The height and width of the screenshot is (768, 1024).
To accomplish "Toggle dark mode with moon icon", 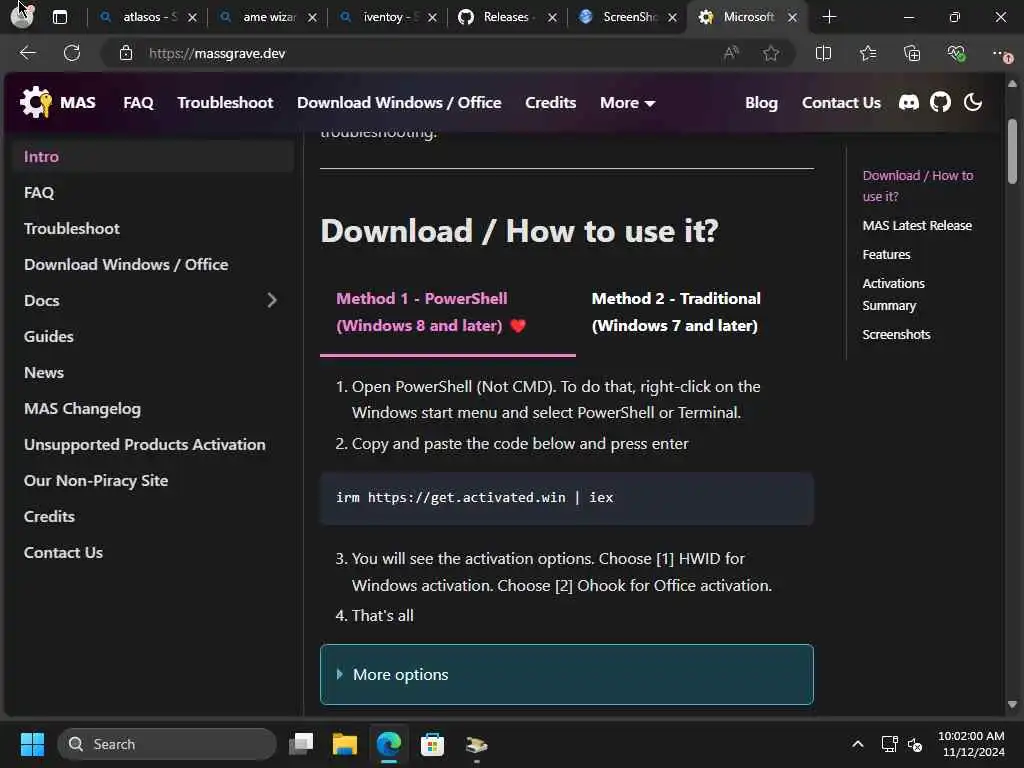I will pos(972,103).
